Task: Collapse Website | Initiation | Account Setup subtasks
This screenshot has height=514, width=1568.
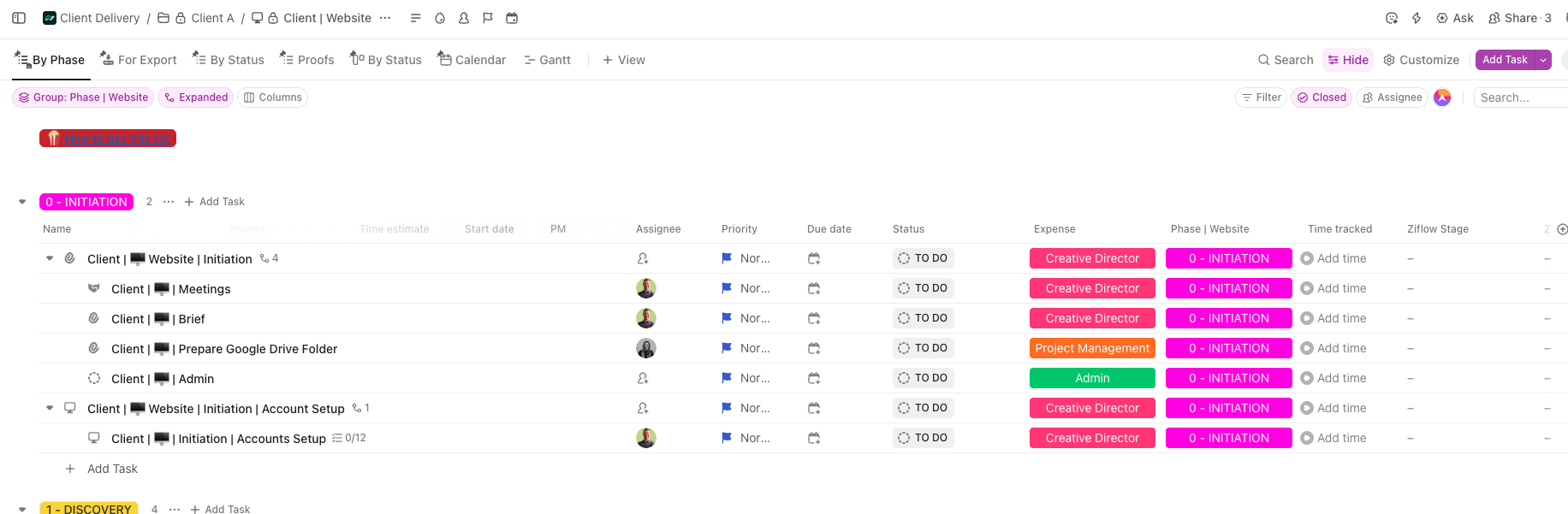Action: pos(50,408)
